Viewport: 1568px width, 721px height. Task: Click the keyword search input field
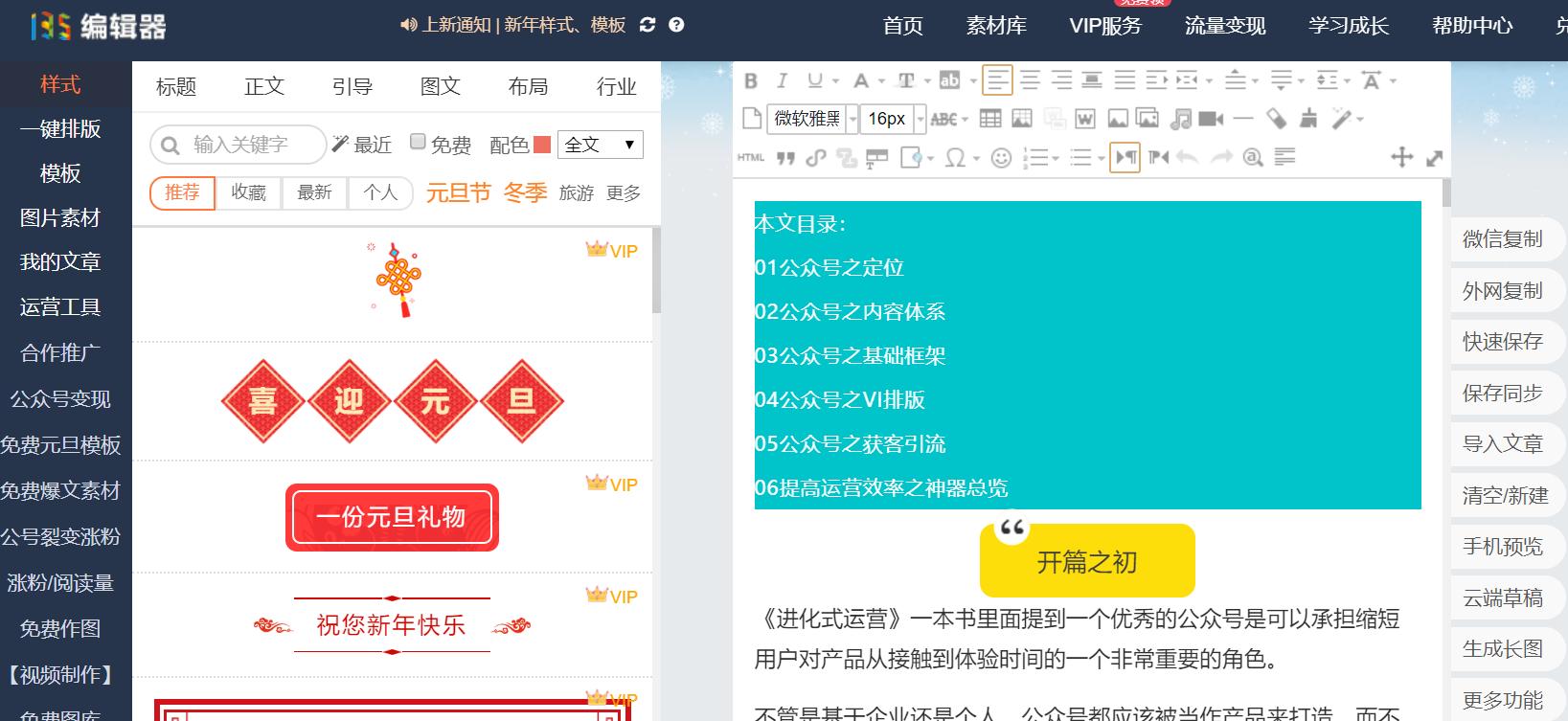tap(239, 145)
